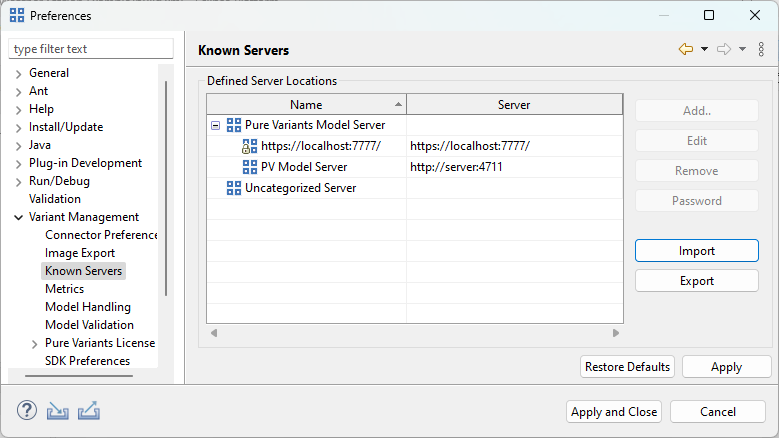Open the three-dot view menu icon
This screenshot has height=438, width=779.
point(761,49)
